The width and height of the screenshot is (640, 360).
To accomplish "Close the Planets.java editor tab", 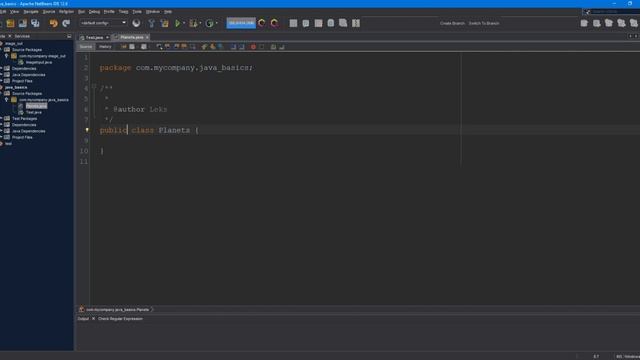I will pyautogui.click(x=147, y=37).
